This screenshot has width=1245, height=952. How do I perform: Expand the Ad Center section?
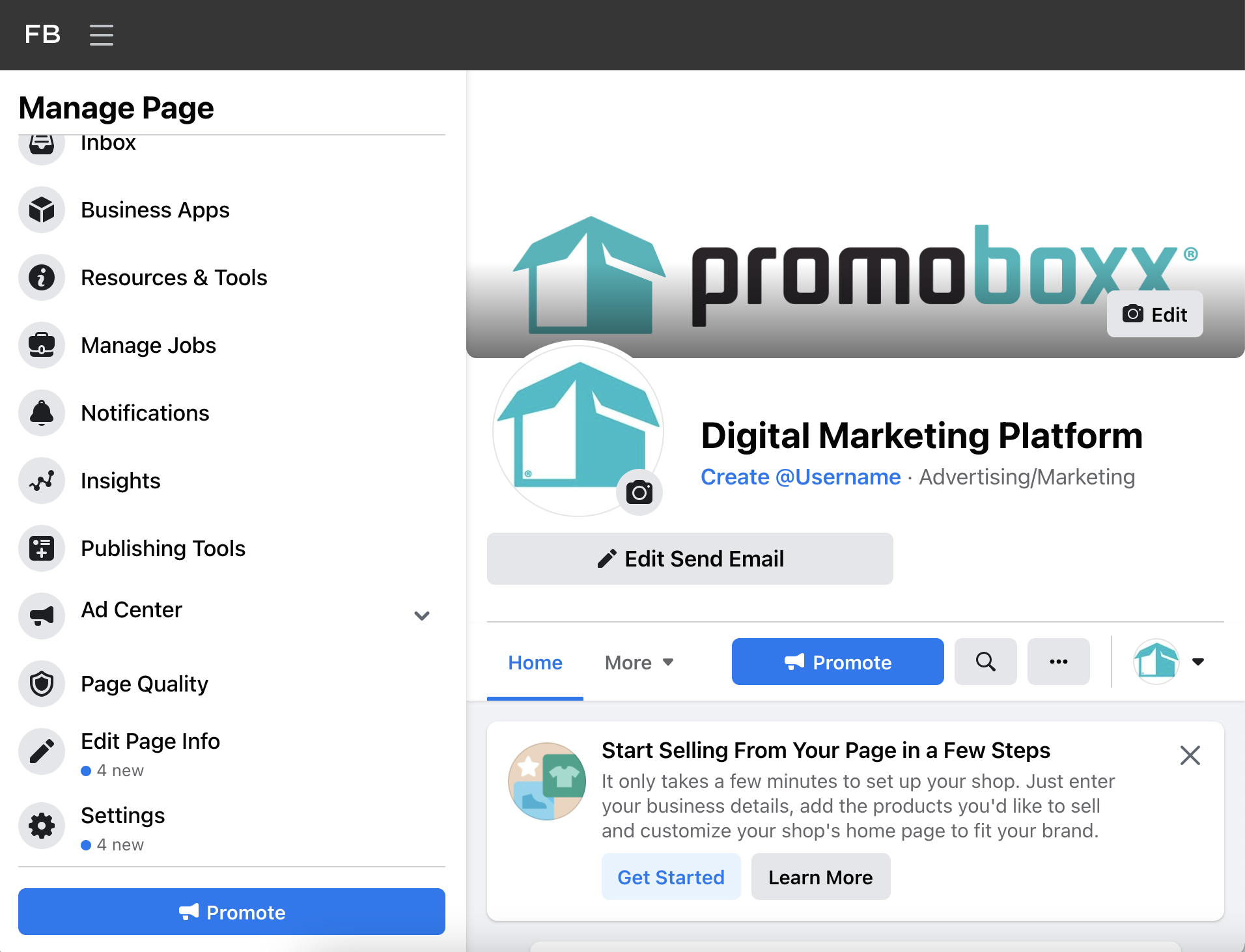(x=422, y=616)
